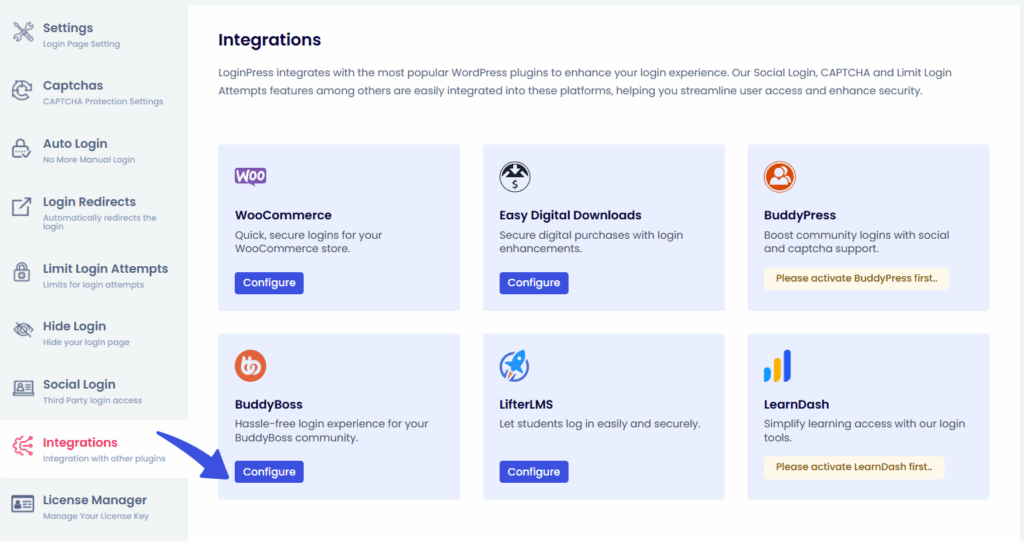Click 'Secure digital purchases' description text

591,242
